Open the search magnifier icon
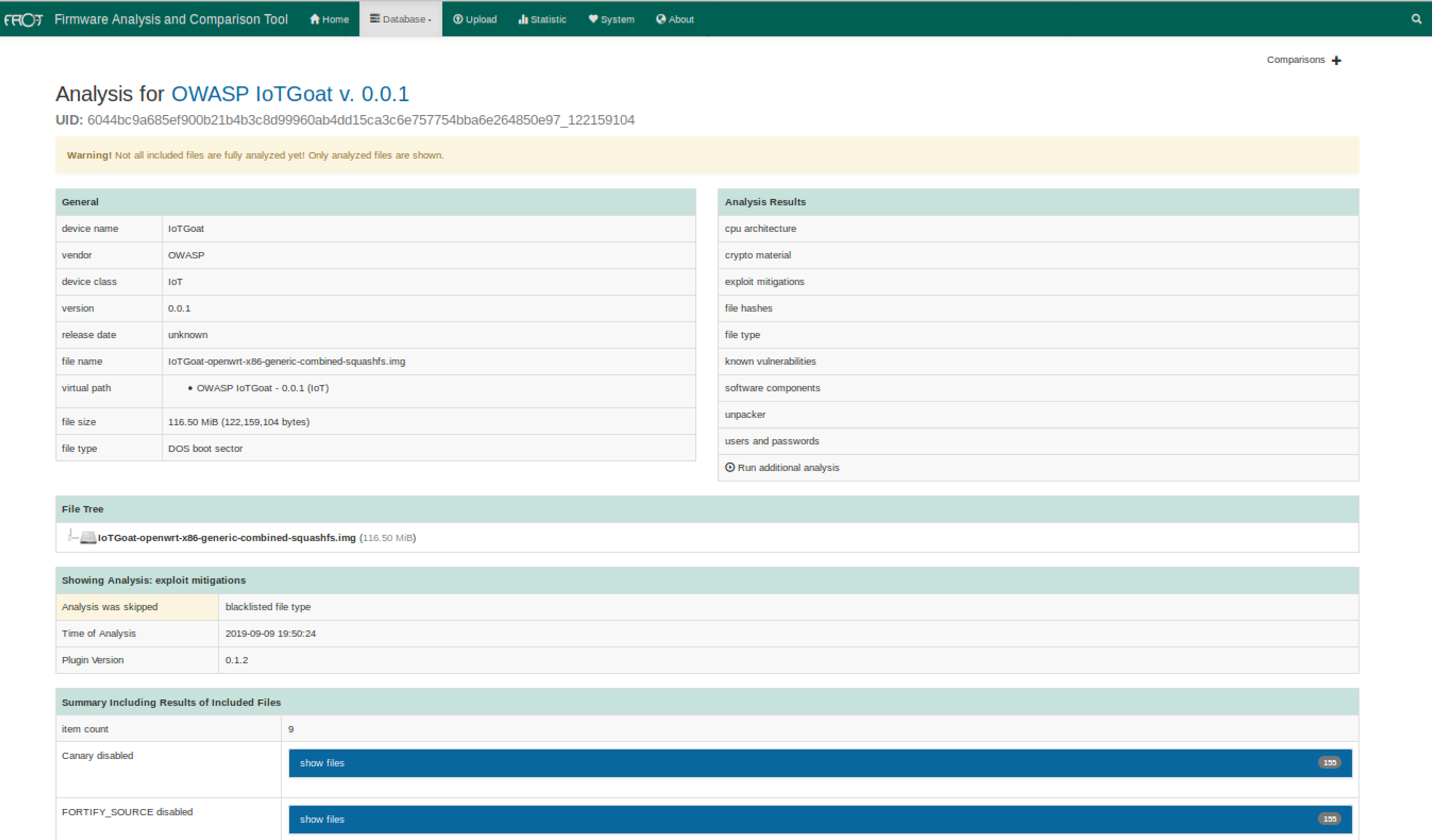The width and height of the screenshot is (1432, 840). pos(1416,19)
